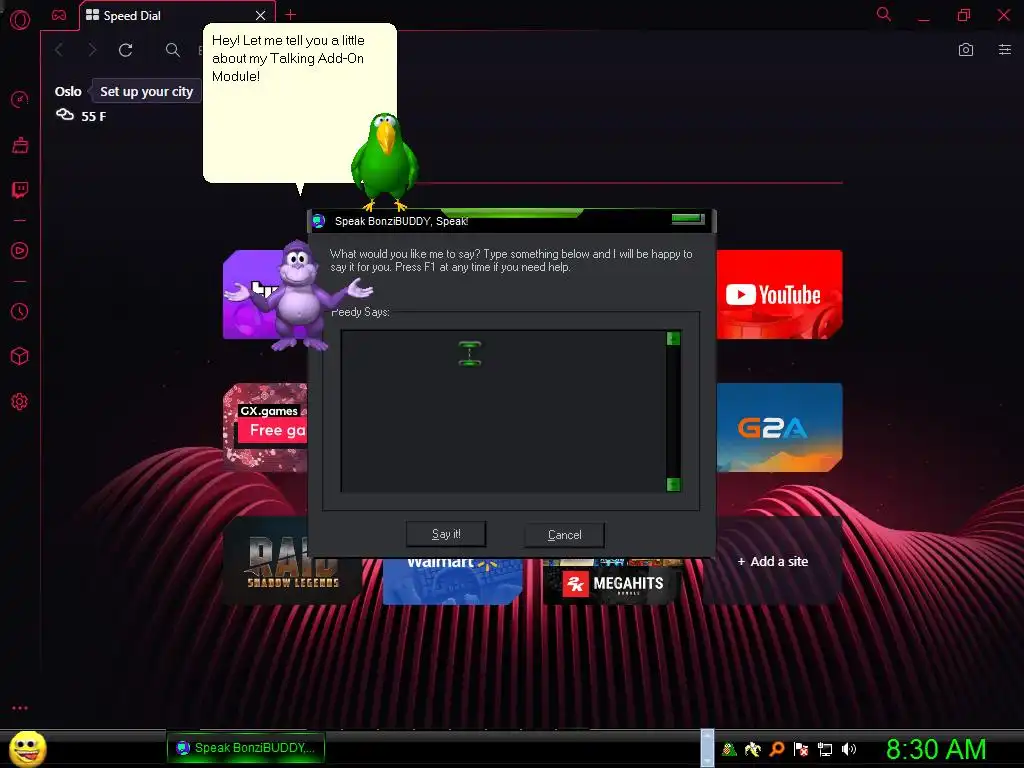Click the Say it! button

446,534
